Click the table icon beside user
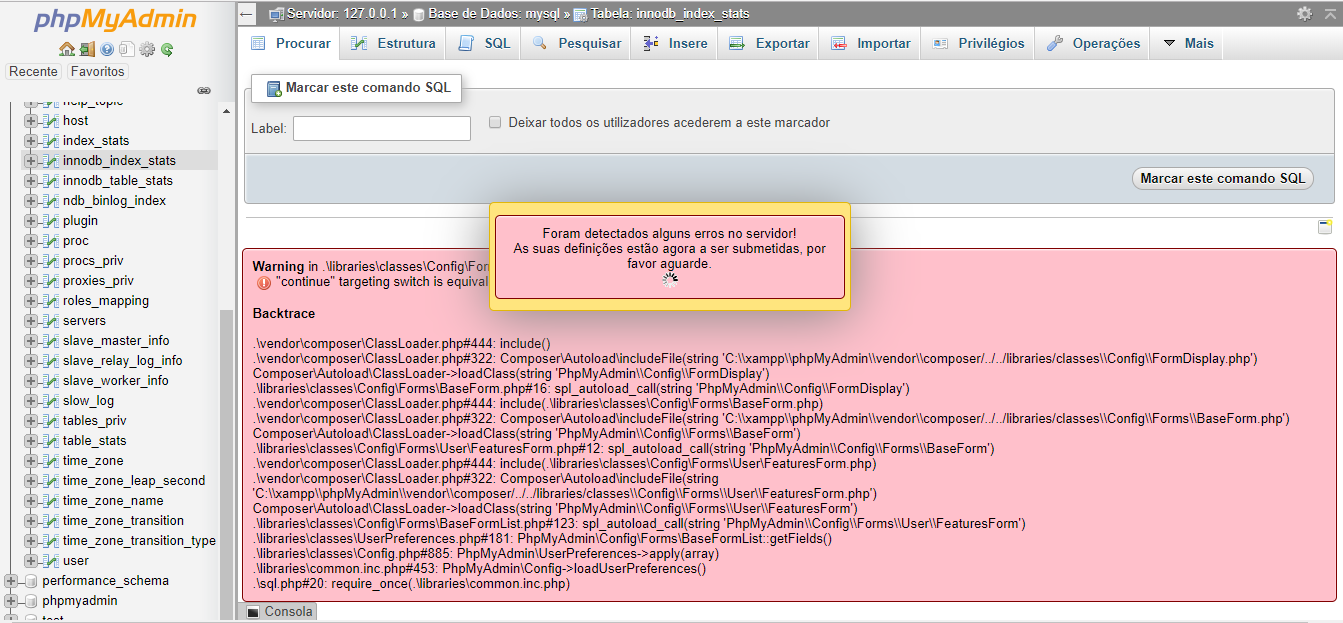 (x=50, y=560)
